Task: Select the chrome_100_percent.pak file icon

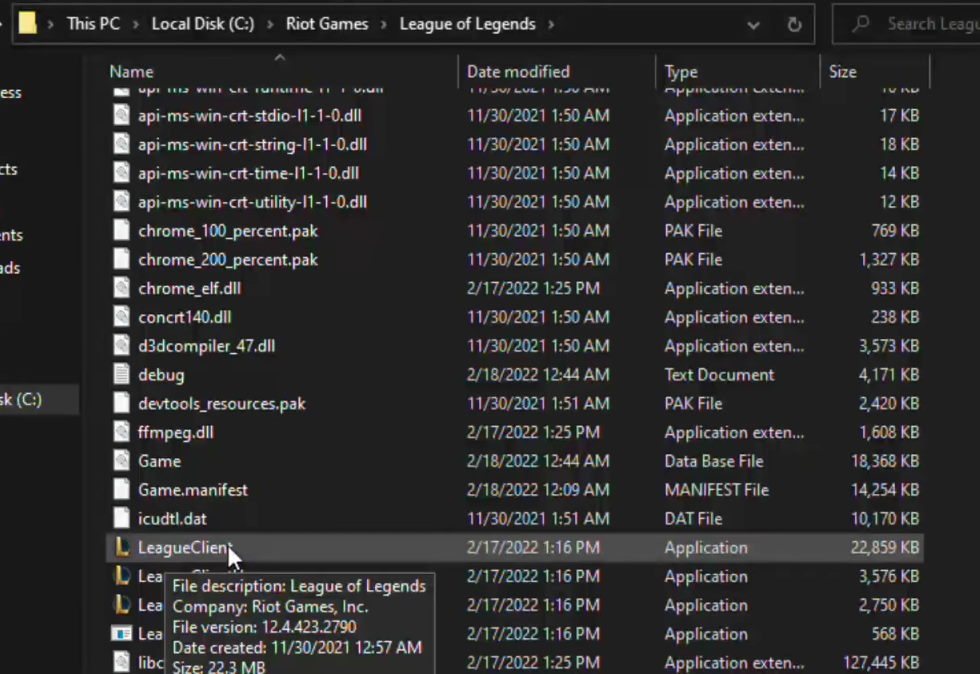Action: 122,230
